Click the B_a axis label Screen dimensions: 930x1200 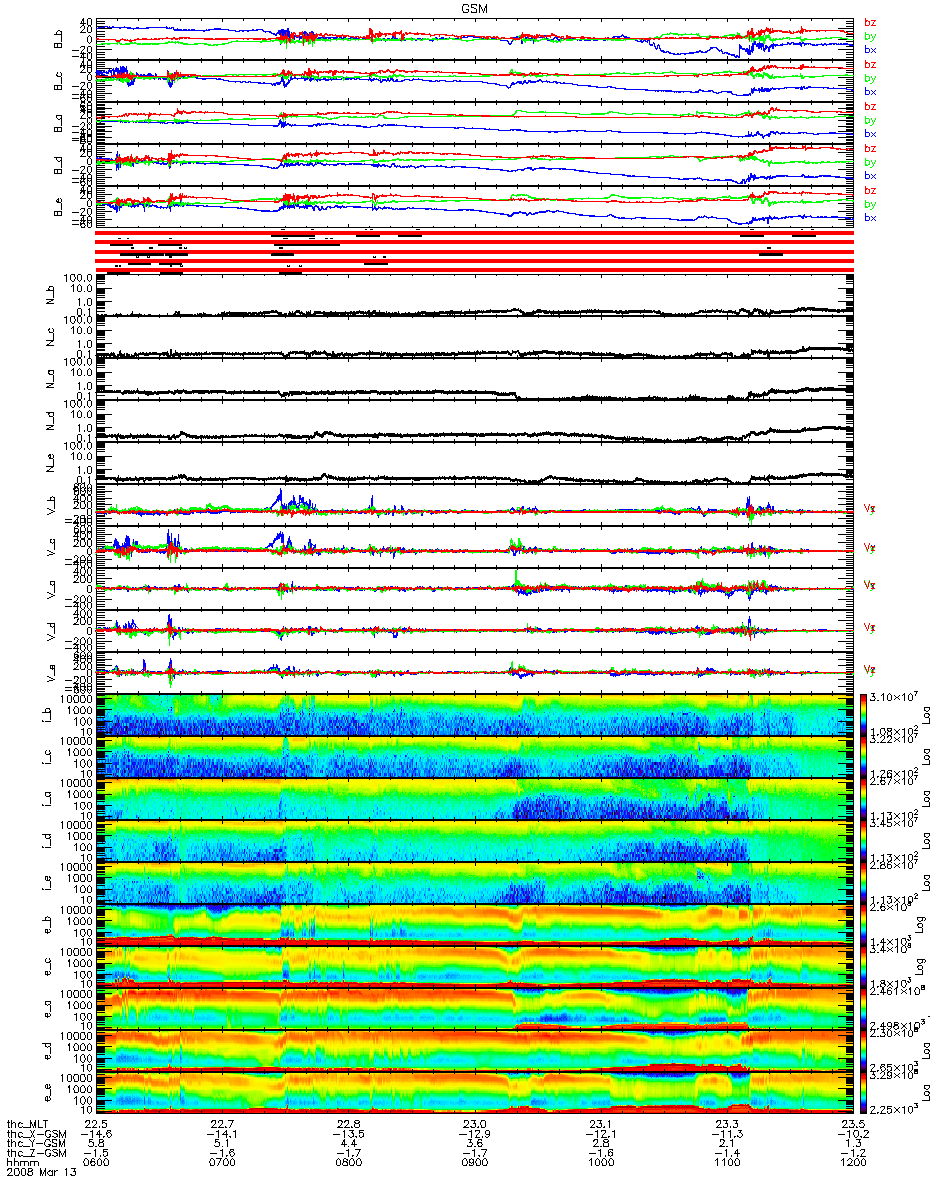coord(58,122)
